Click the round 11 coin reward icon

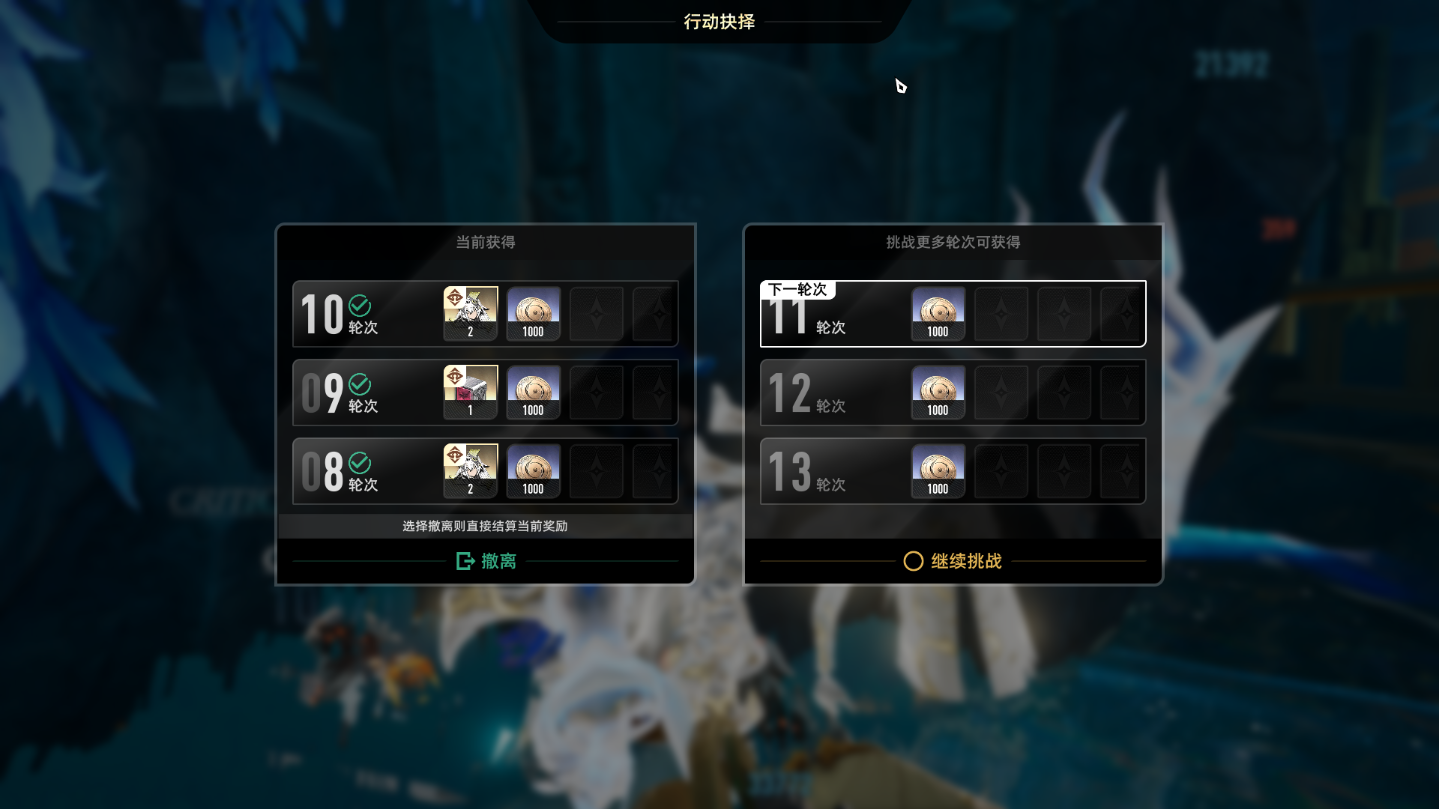[x=938, y=314]
